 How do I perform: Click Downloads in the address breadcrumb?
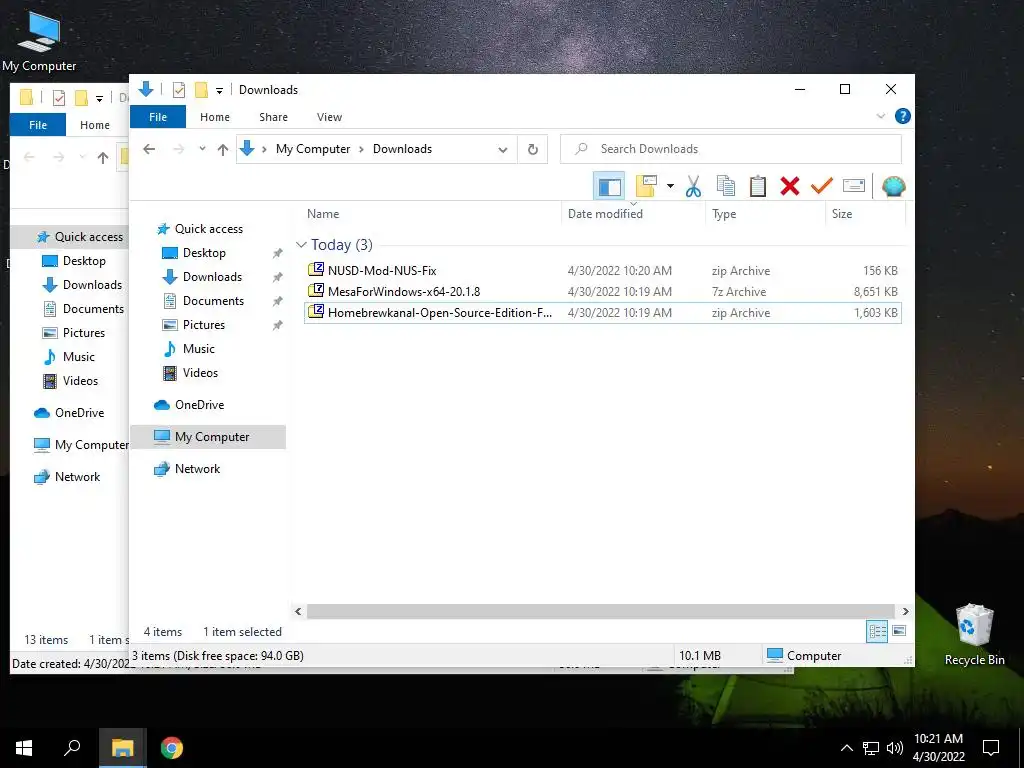(402, 149)
